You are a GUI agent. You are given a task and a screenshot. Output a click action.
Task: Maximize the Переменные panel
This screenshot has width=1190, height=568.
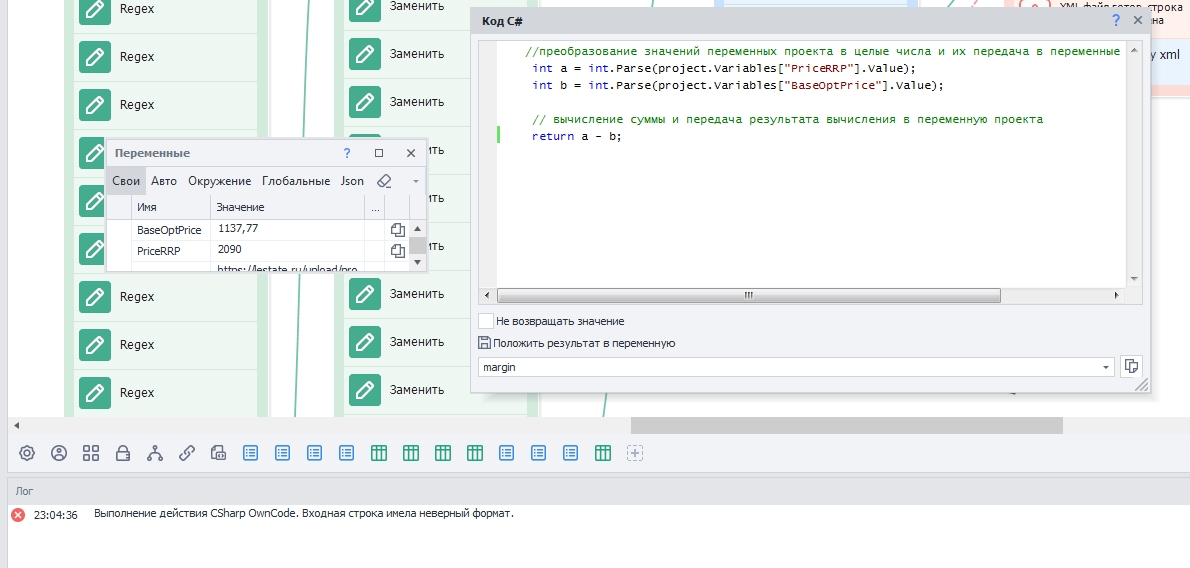[x=379, y=153]
